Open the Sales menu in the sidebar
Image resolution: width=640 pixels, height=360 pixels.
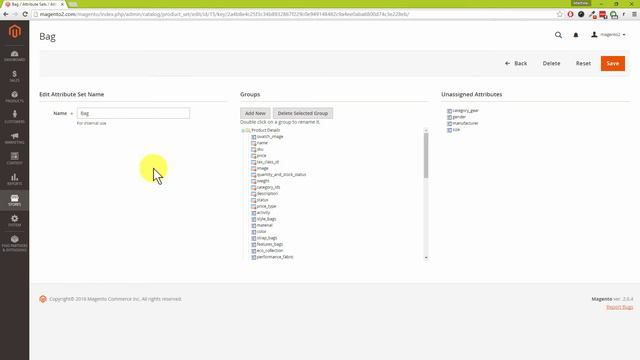click(15, 76)
